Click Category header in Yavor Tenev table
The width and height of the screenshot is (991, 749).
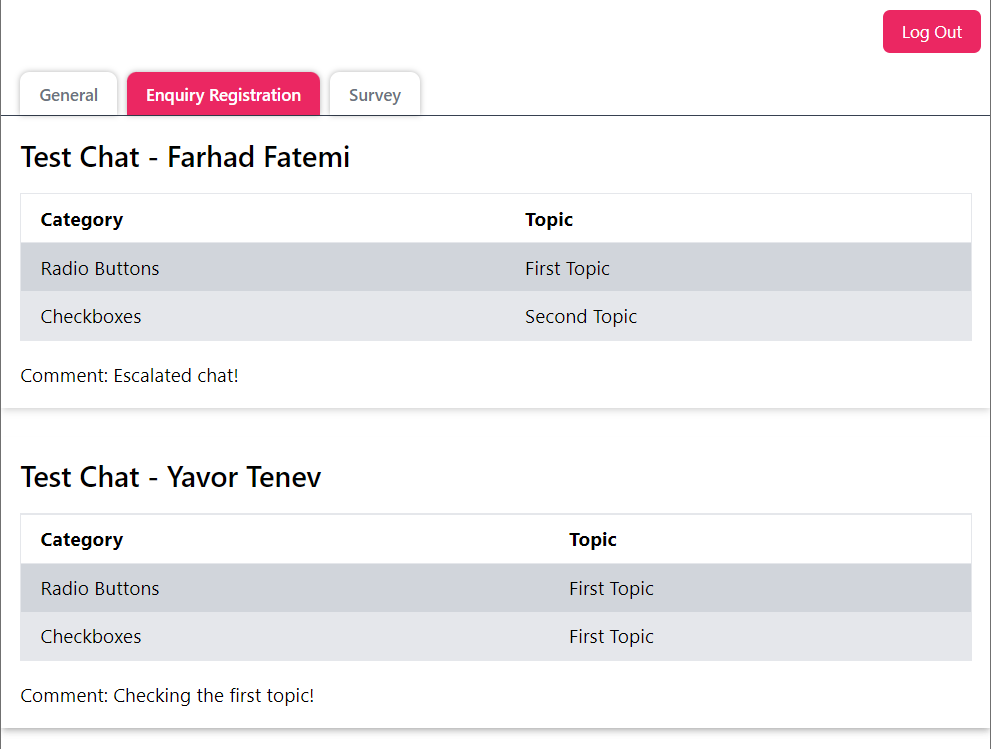(x=82, y=539)
